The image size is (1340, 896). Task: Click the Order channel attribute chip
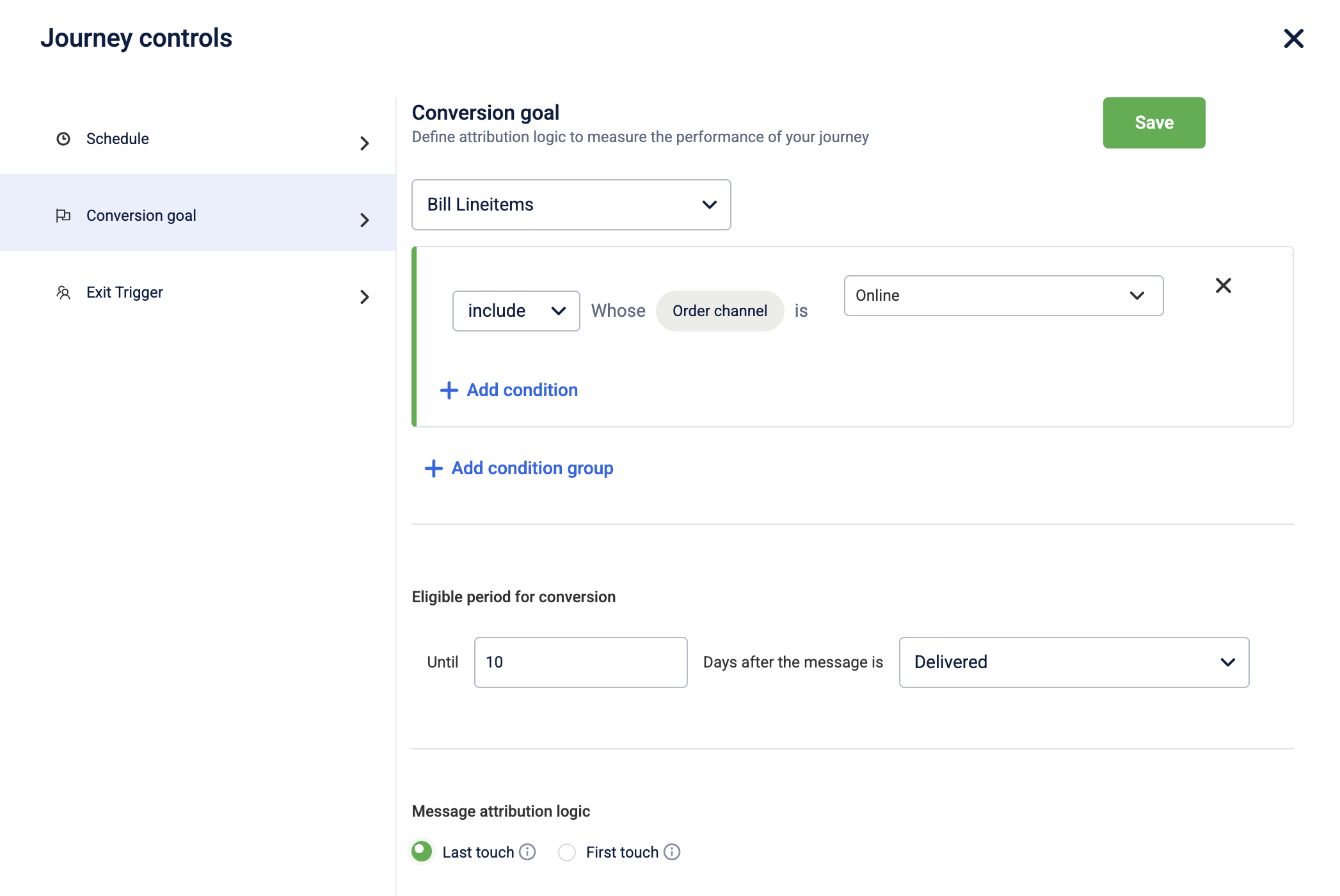click(719, 311)
